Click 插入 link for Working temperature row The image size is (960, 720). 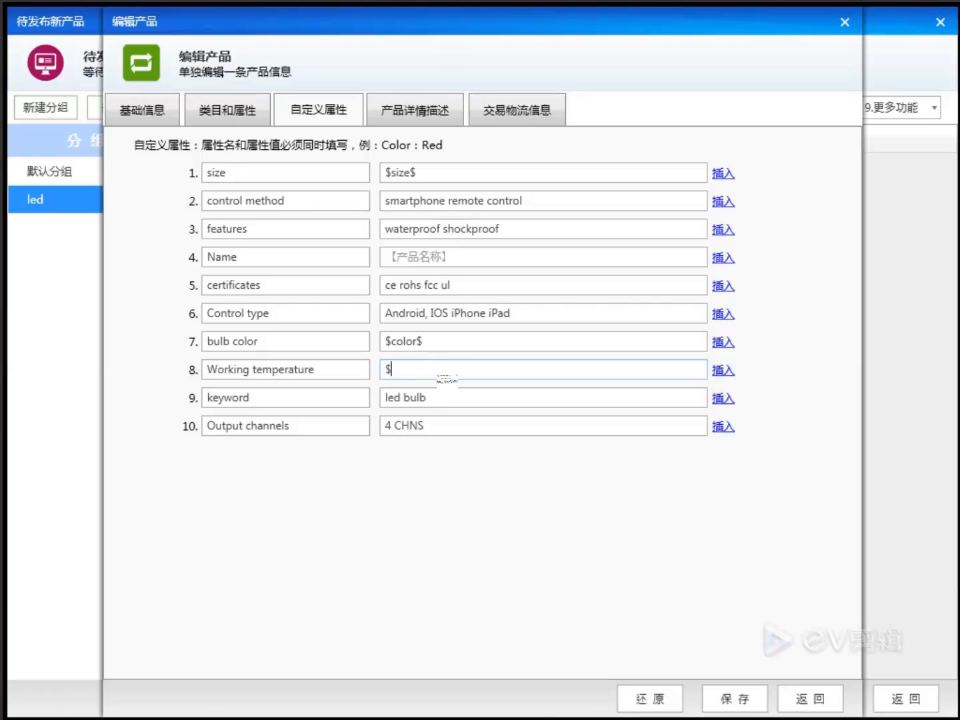coord(723,370)
